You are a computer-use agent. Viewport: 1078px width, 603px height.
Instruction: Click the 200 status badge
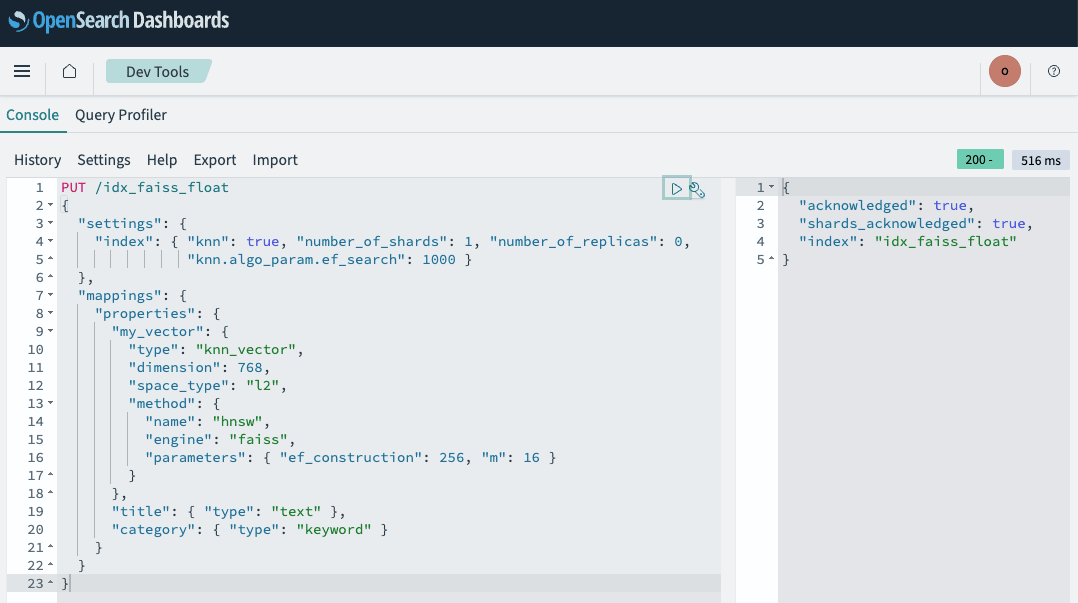point(980,160)
